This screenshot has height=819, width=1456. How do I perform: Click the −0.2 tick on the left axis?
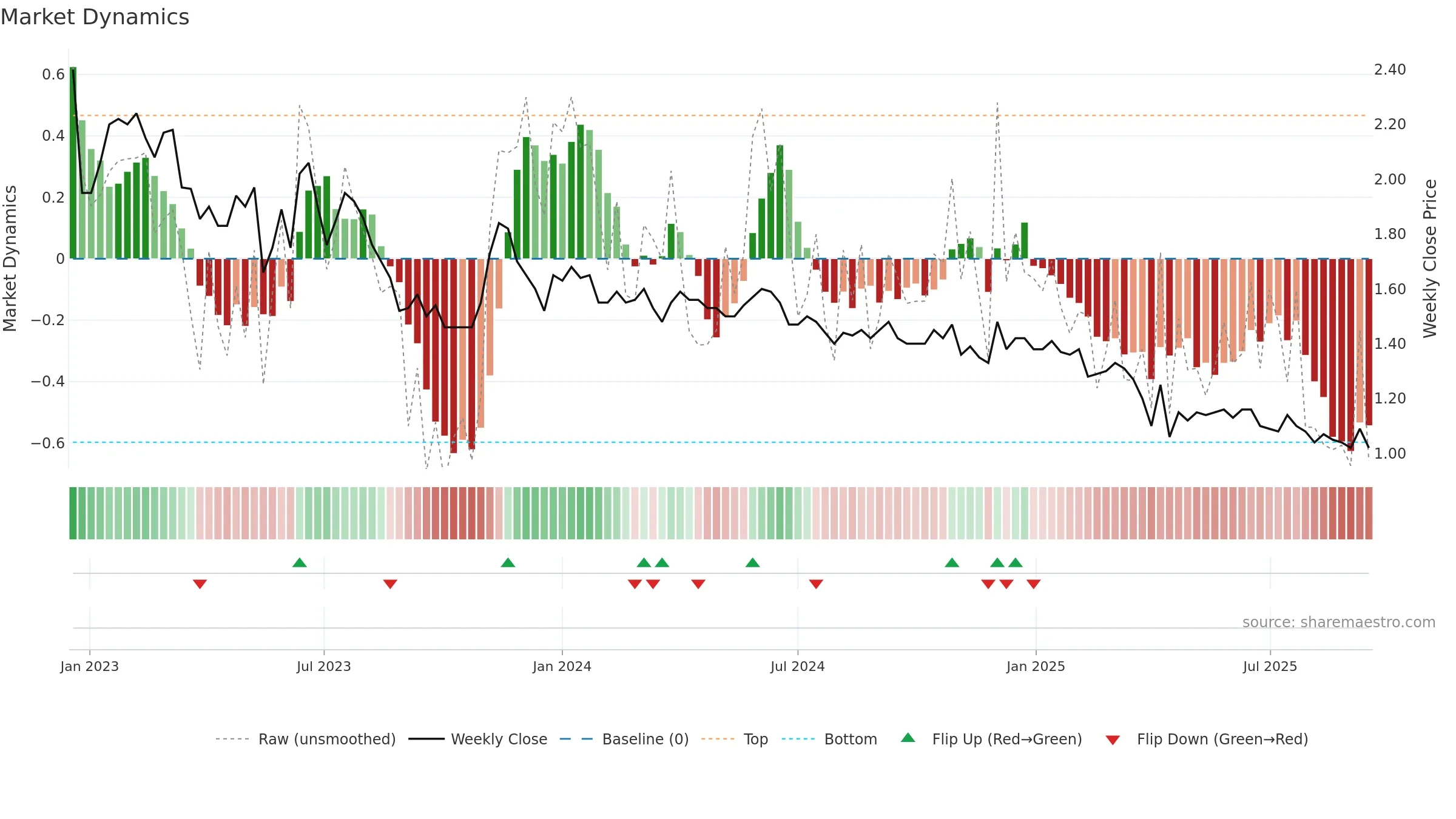[x=48, y=320]
